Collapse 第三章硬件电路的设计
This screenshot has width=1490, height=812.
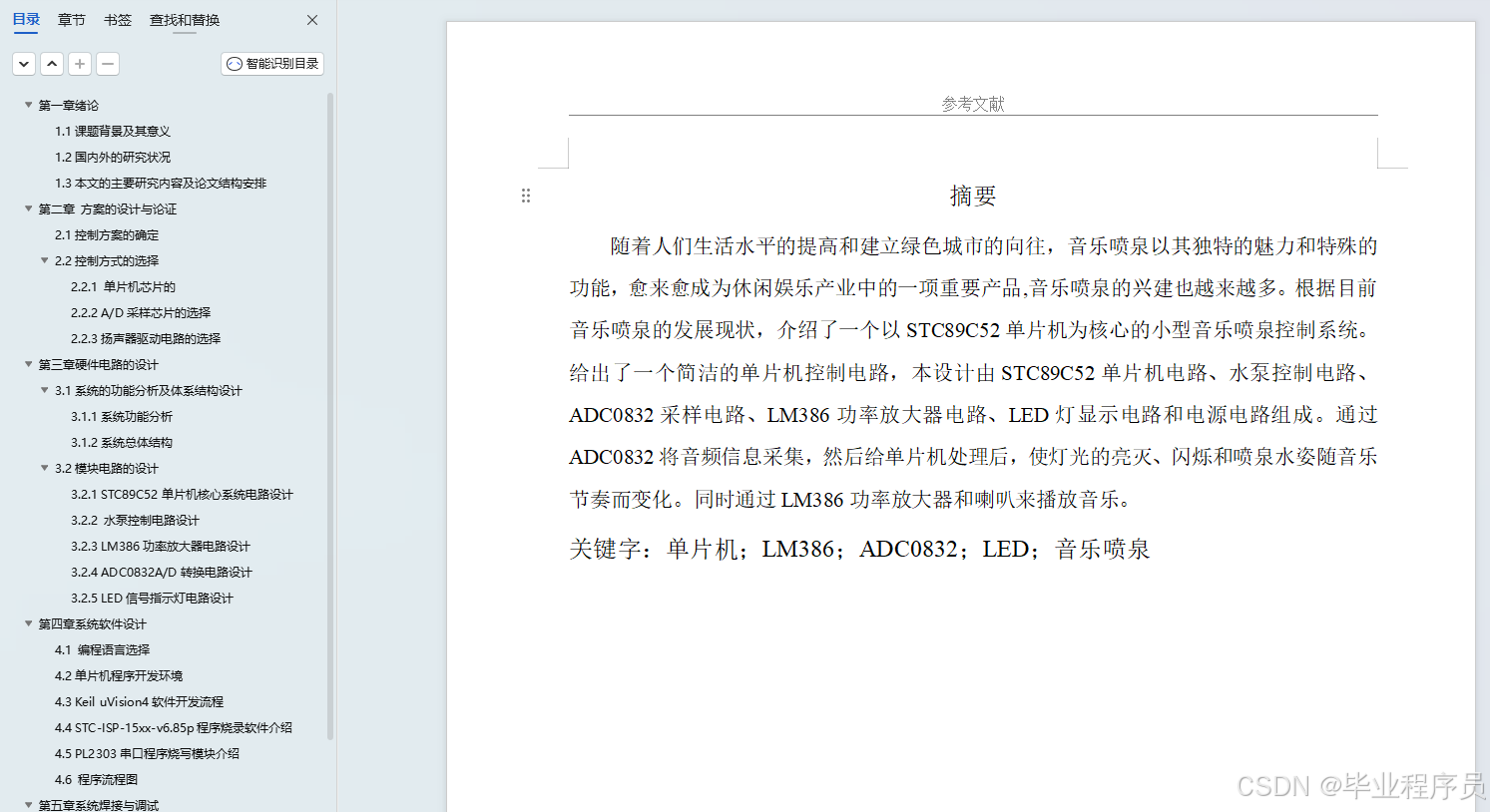[x=28, y=364]
